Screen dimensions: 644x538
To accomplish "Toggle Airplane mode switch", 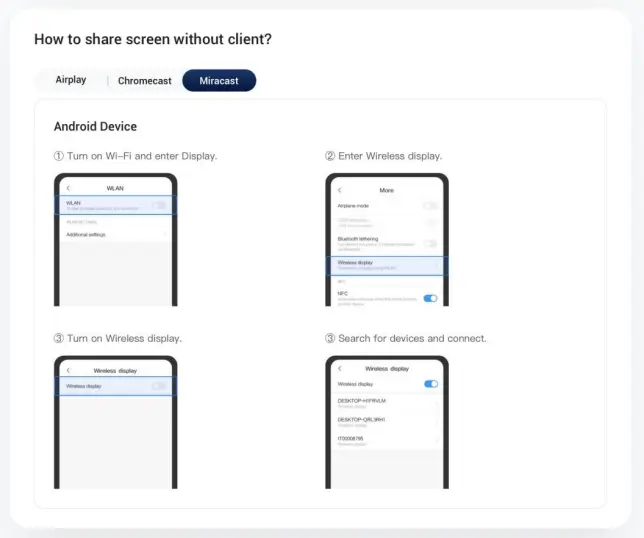I will tap(430, 205).
